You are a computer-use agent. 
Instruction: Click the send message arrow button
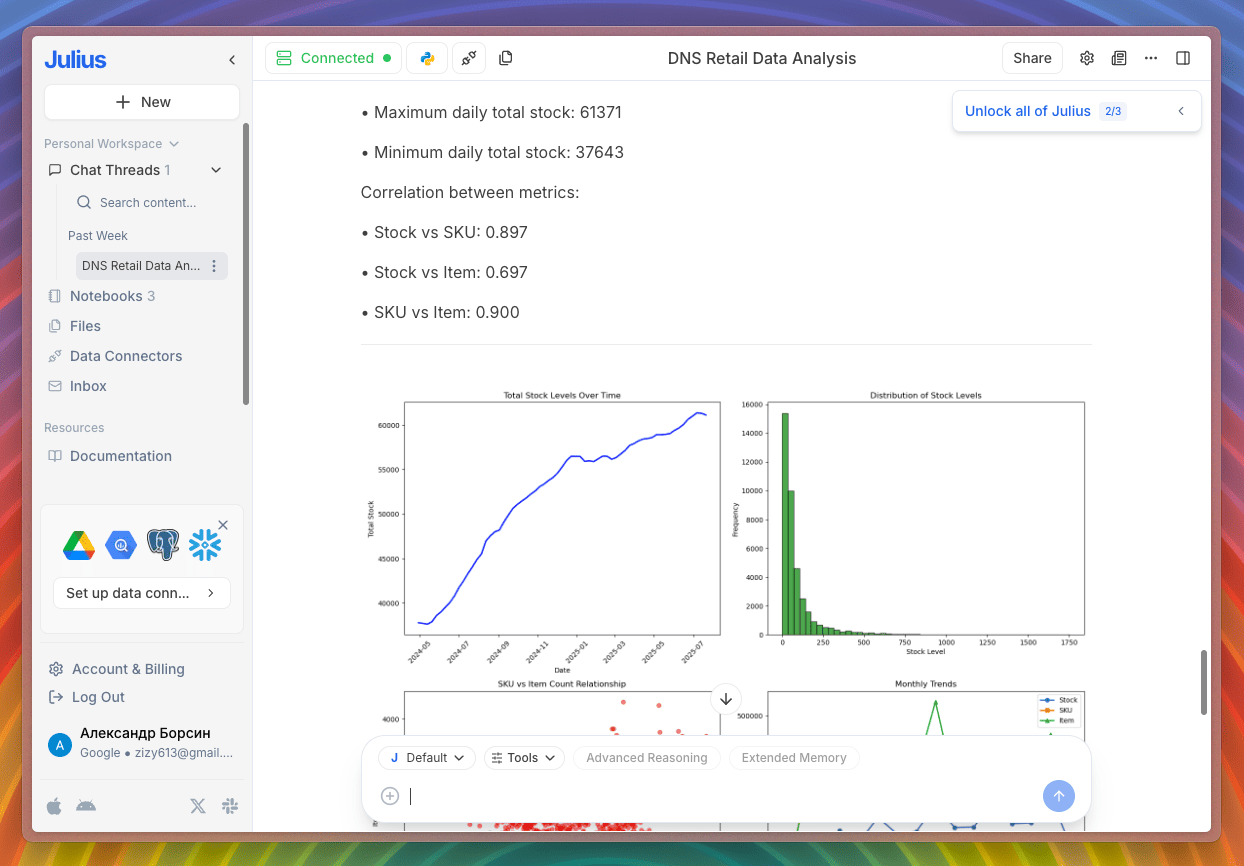1059,796
